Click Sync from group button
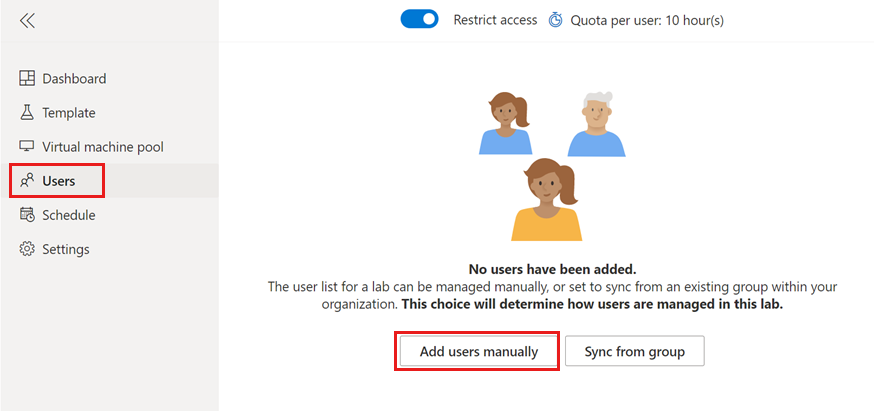The height and width of the screenshot is (411, 874). (635, 351)
